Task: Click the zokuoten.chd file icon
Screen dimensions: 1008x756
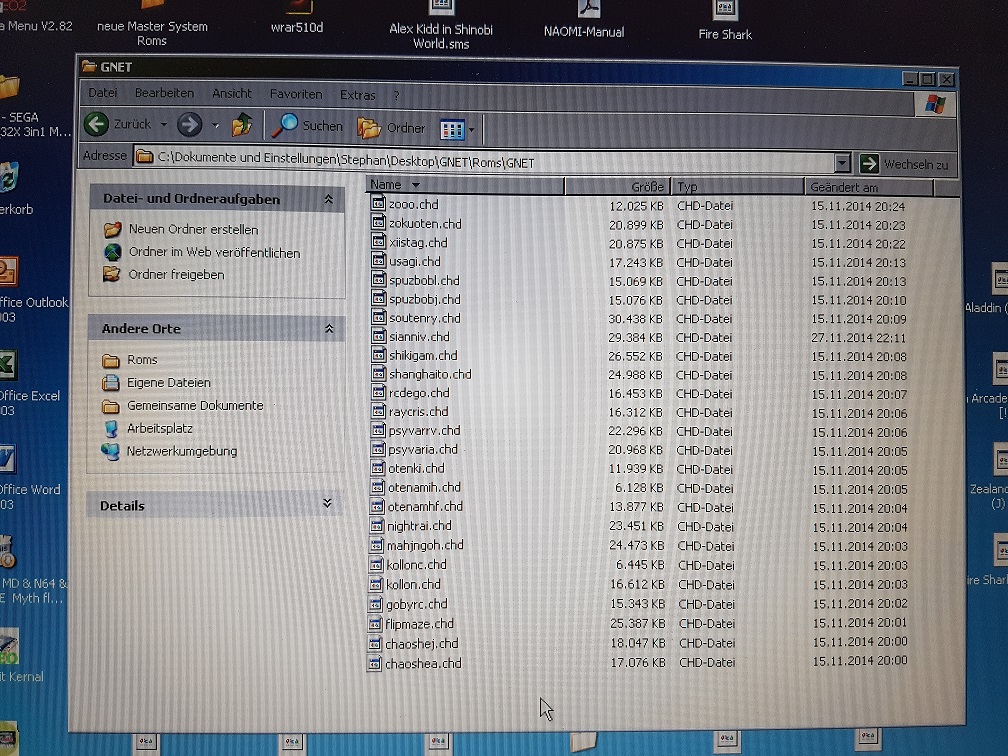Action: point(379,222)
